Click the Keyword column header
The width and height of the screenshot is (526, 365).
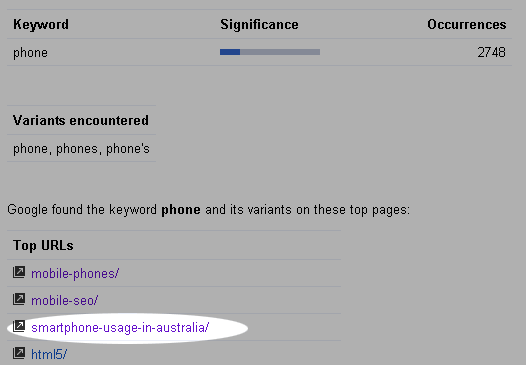(x=41, y=24)
